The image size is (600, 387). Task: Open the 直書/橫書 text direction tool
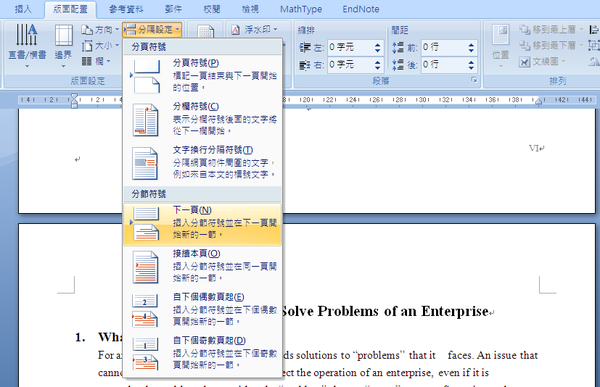pos(27,46)
